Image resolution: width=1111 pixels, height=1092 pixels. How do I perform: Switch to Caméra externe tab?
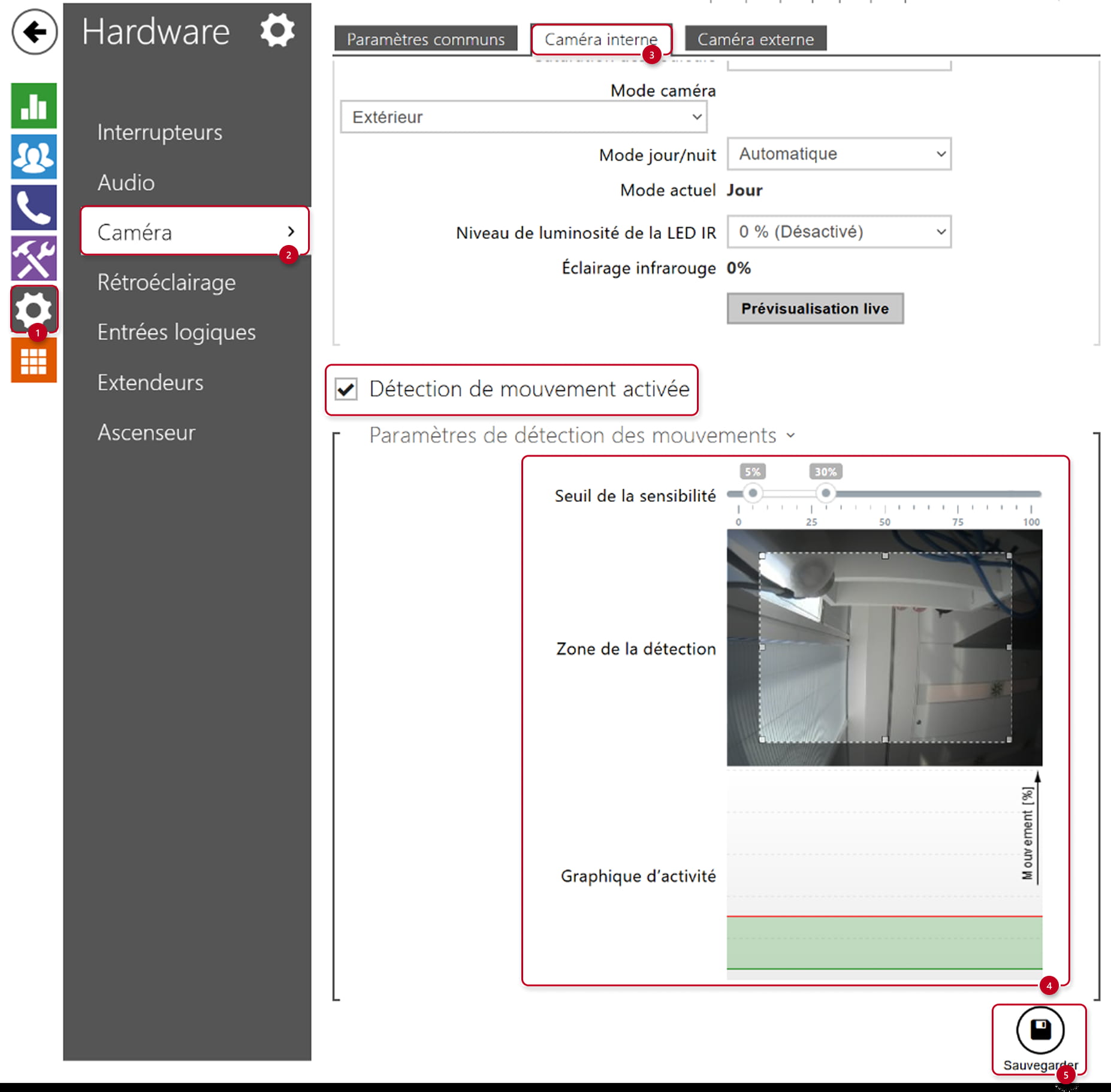[x=756, y=39]
